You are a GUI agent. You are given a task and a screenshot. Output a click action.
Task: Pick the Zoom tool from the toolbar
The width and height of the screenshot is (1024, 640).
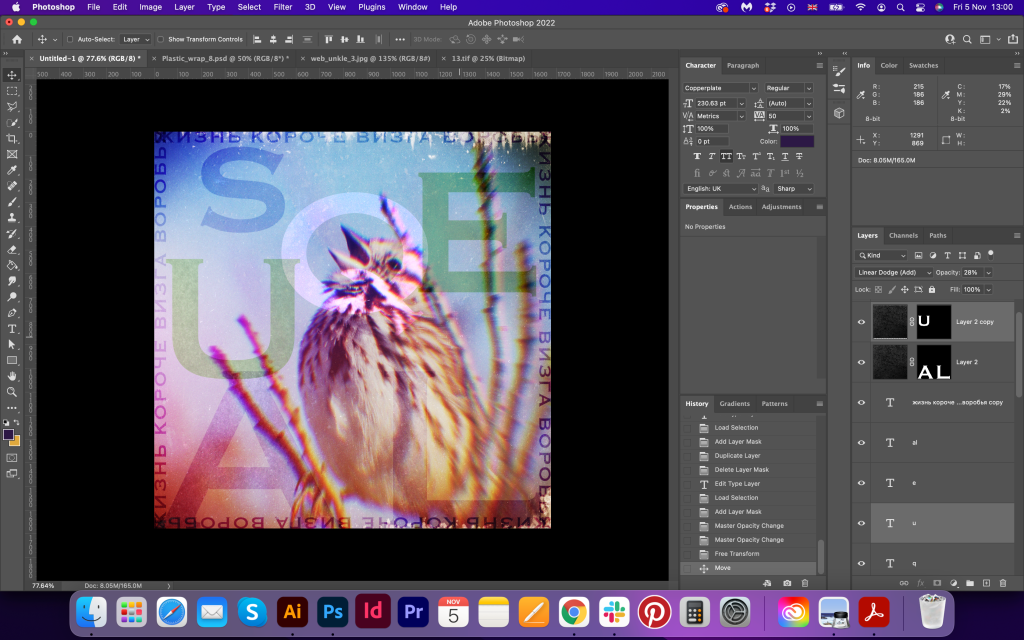[12, 392]
